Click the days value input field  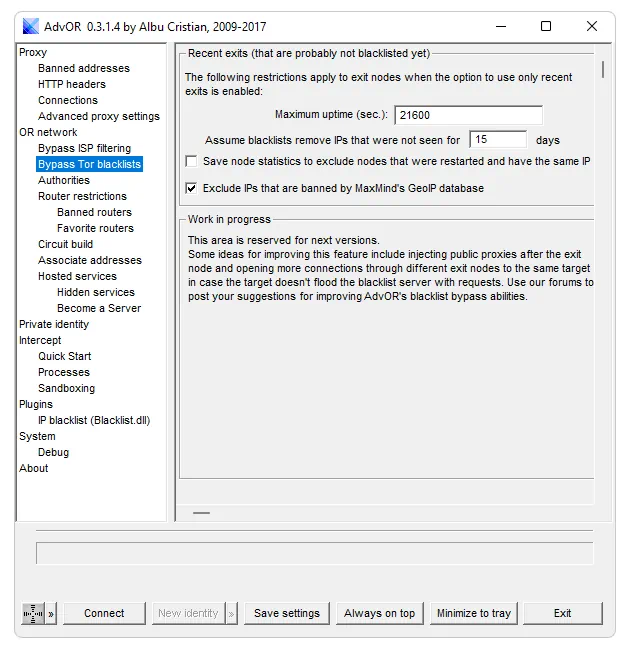coord(498,139)
